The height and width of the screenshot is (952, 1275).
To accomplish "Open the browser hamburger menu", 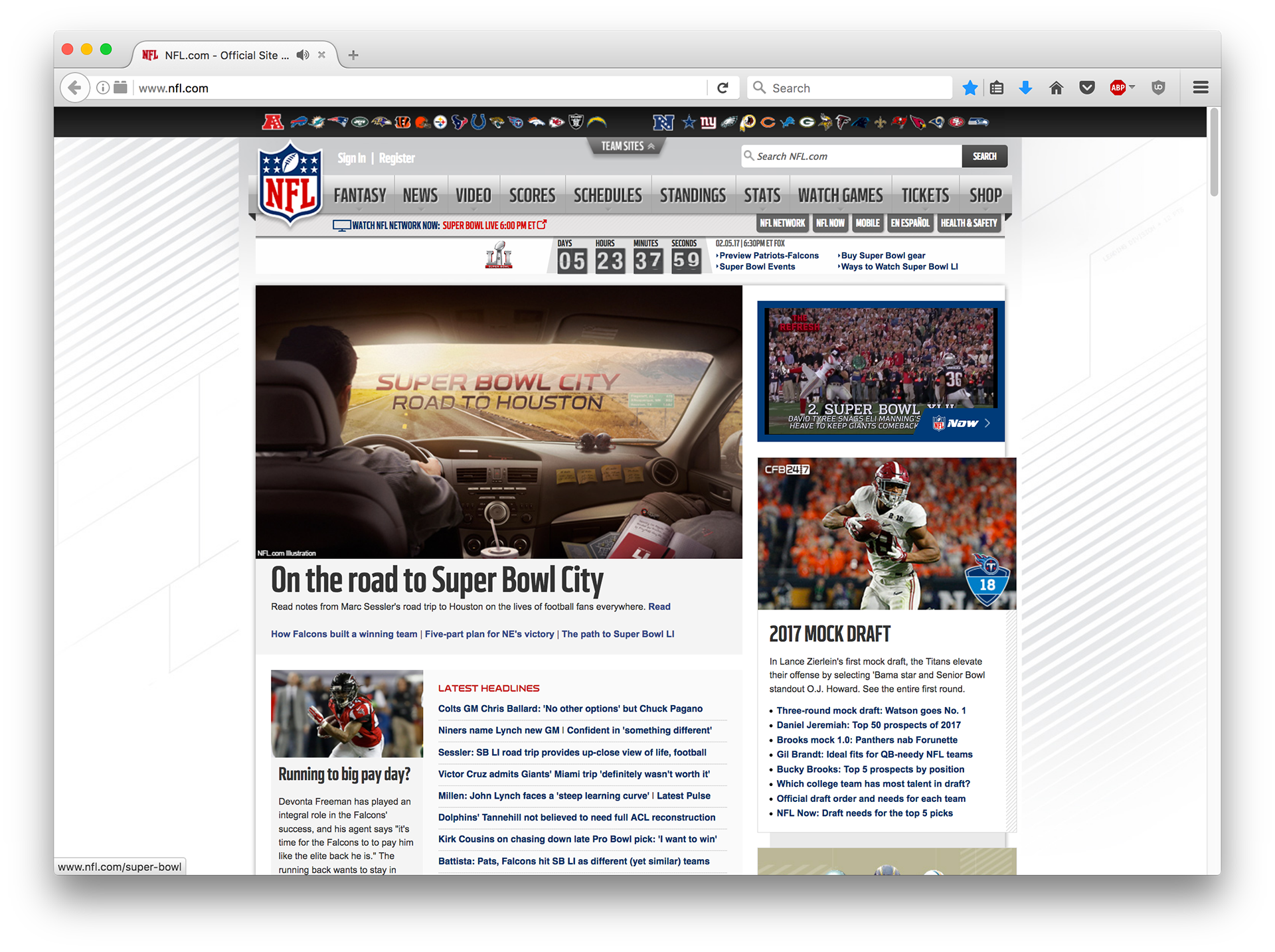I will (1200, 88).
